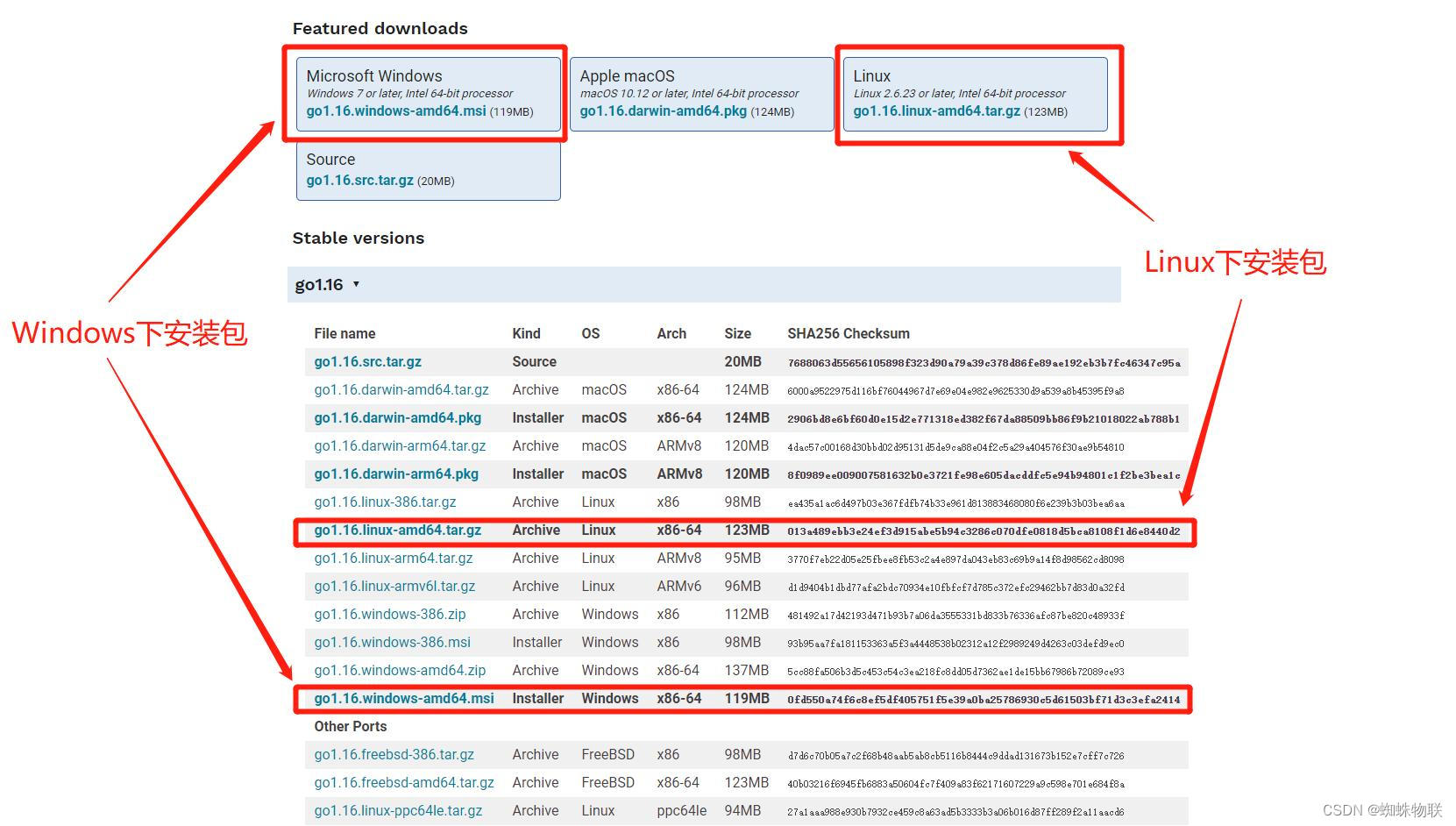Select Windows 7 or later requirement text
1456x826 pixels.
409,93
